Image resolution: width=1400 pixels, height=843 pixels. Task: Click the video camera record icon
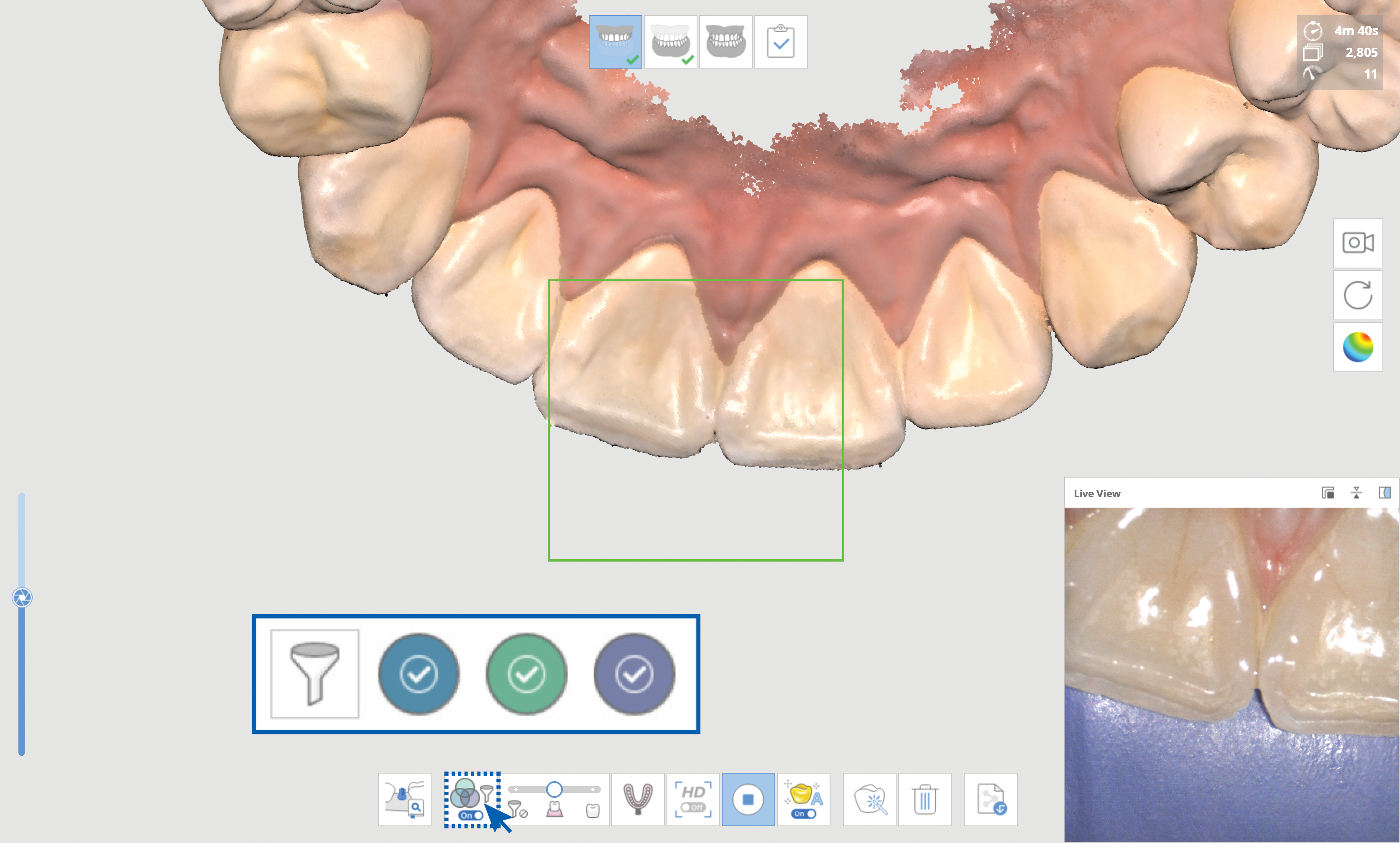click(1357, 243)
